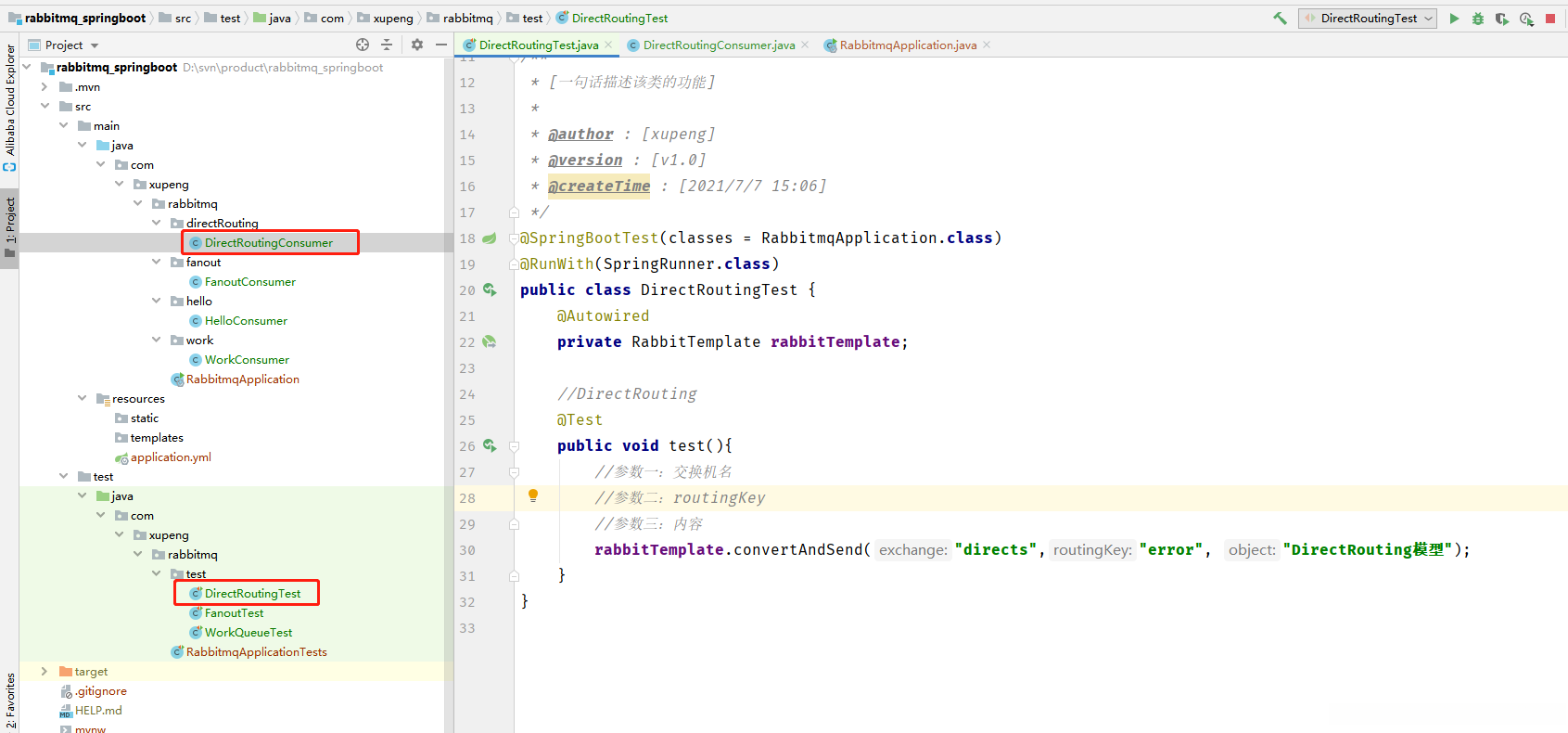Collapse all in Project panel

click(387, 45)
